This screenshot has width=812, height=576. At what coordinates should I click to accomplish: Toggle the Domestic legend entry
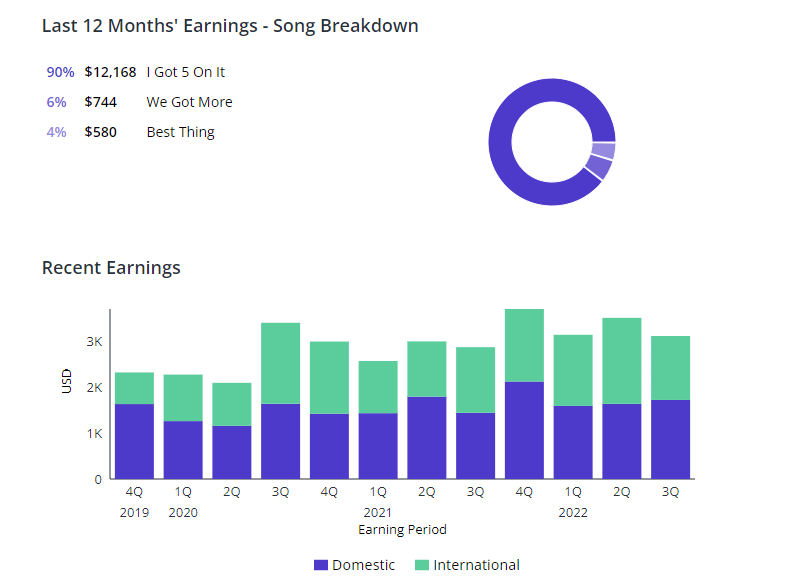coord(354,565)
